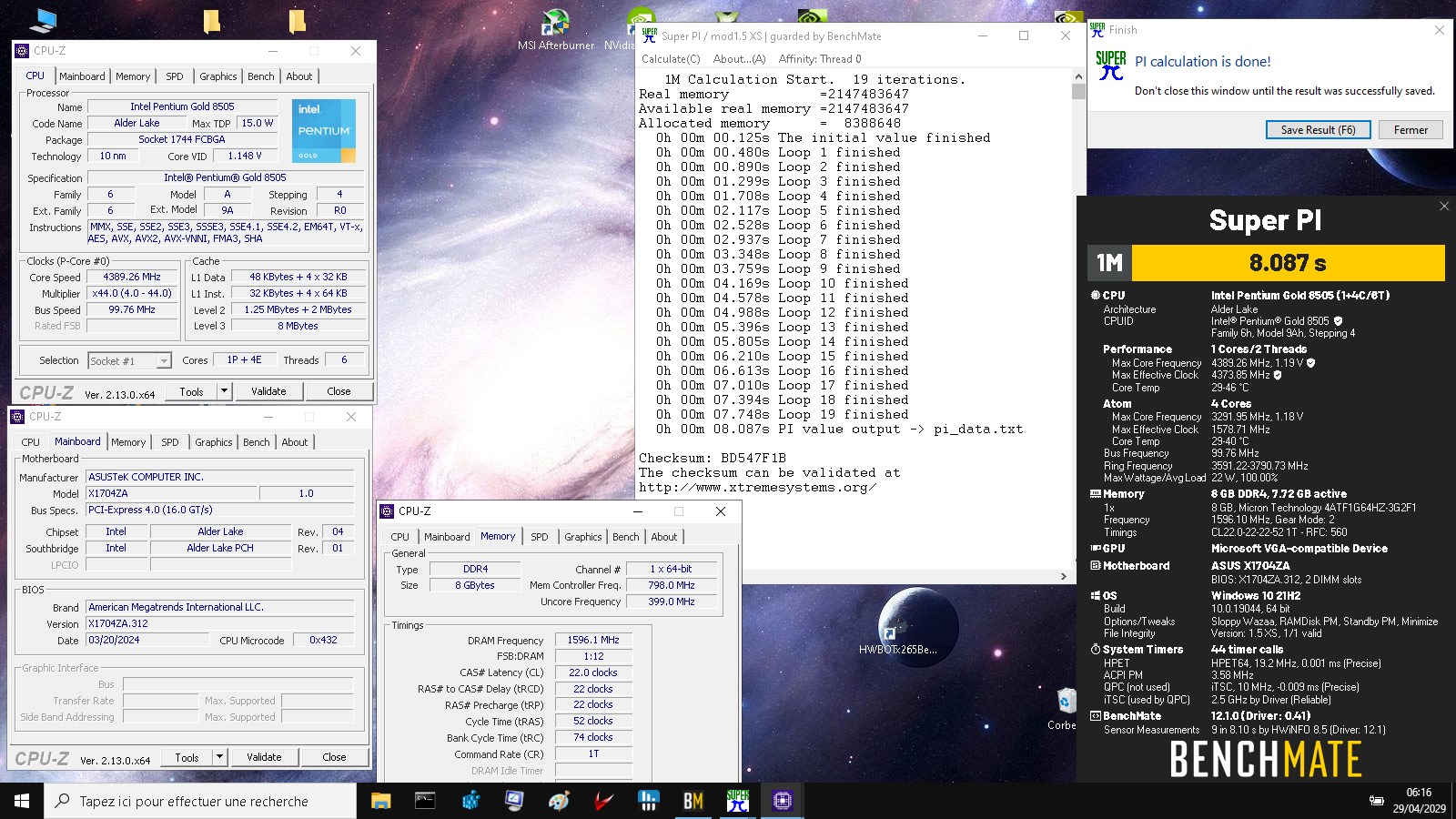Click Validate in the top CPU-Z window
Screen dimensions: 1456x819
click(x=268, y=391)
